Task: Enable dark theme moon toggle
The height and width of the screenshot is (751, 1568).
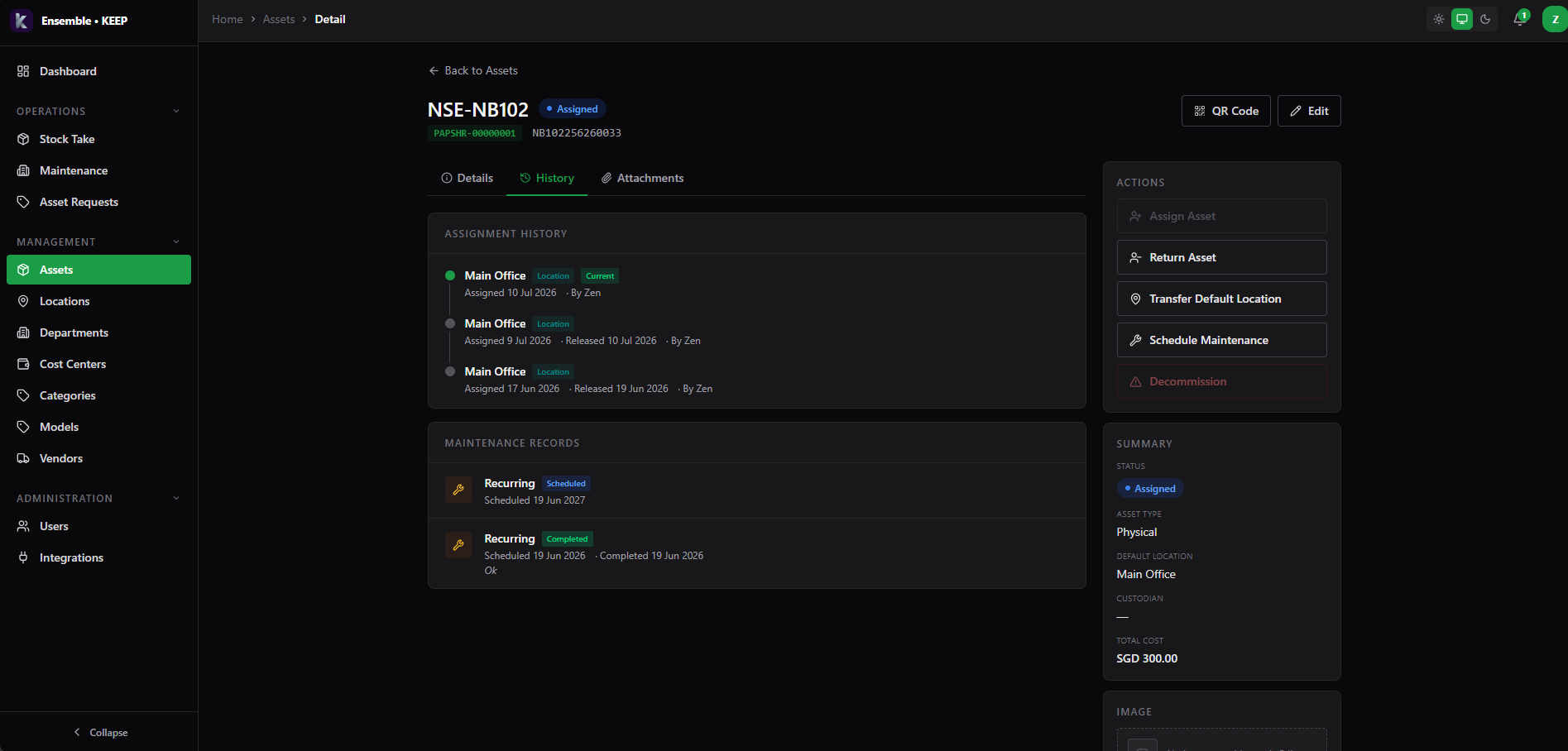Action: click(x=1485, y=19)
